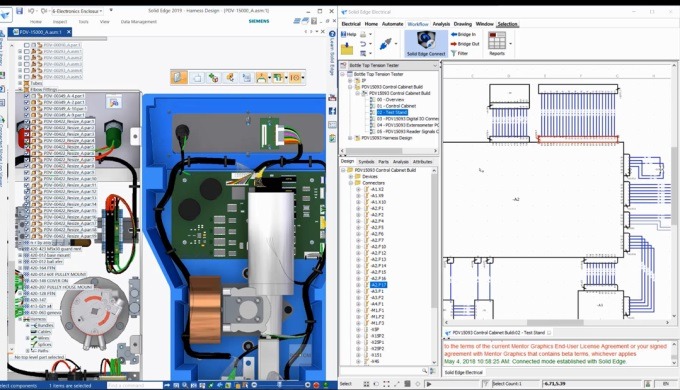Switch to the Attributes panel tab
This screenshot has width=680, height=390.
tap(422, 162)
